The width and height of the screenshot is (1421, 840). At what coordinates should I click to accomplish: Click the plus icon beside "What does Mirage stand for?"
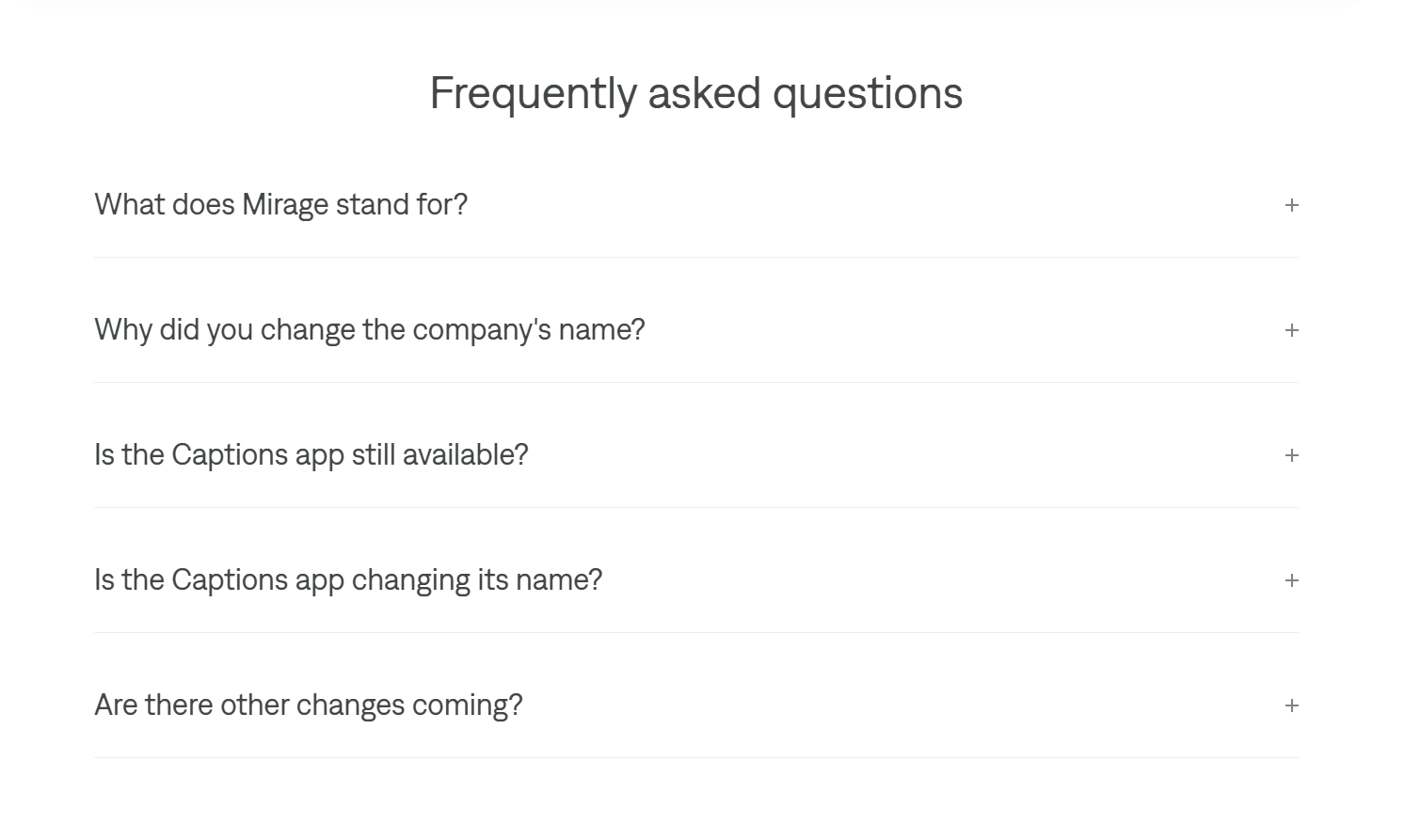(1291, 205)
